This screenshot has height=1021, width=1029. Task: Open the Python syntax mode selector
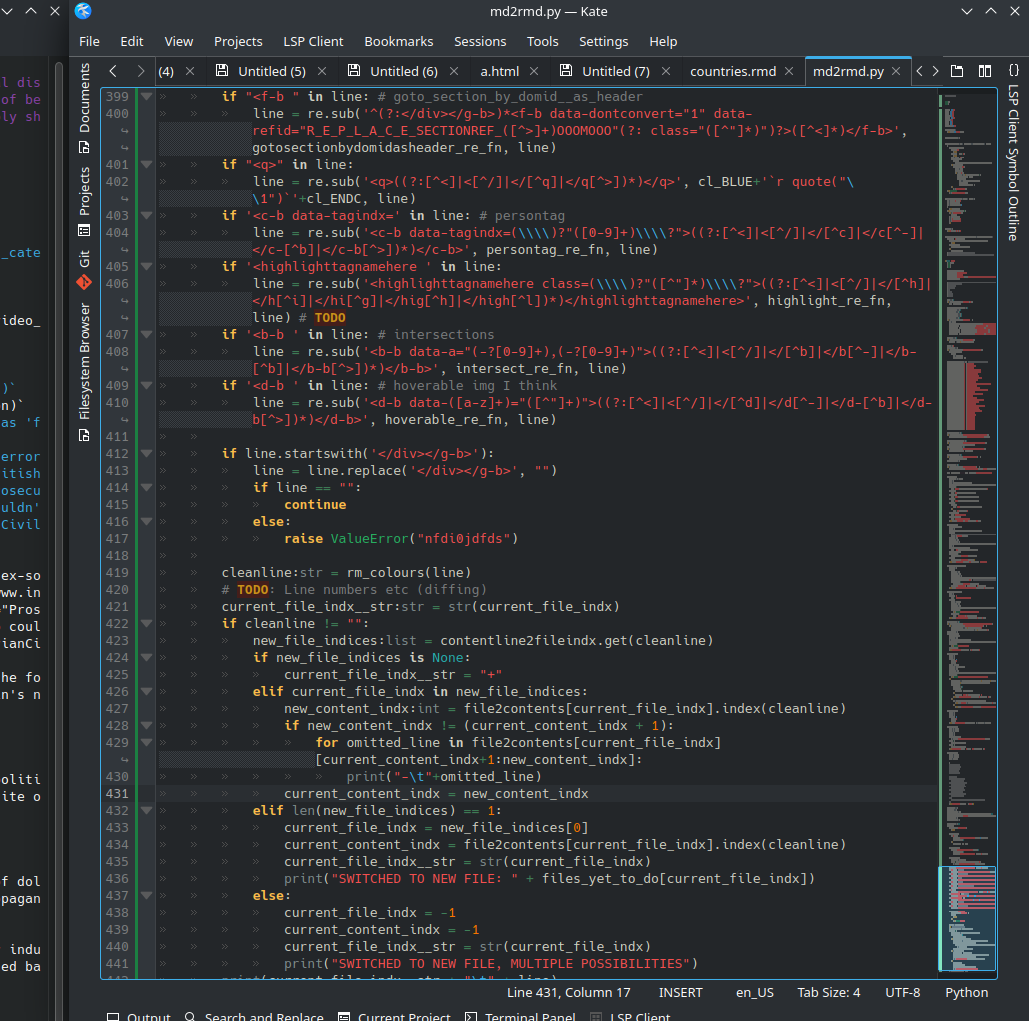(966, 993)
